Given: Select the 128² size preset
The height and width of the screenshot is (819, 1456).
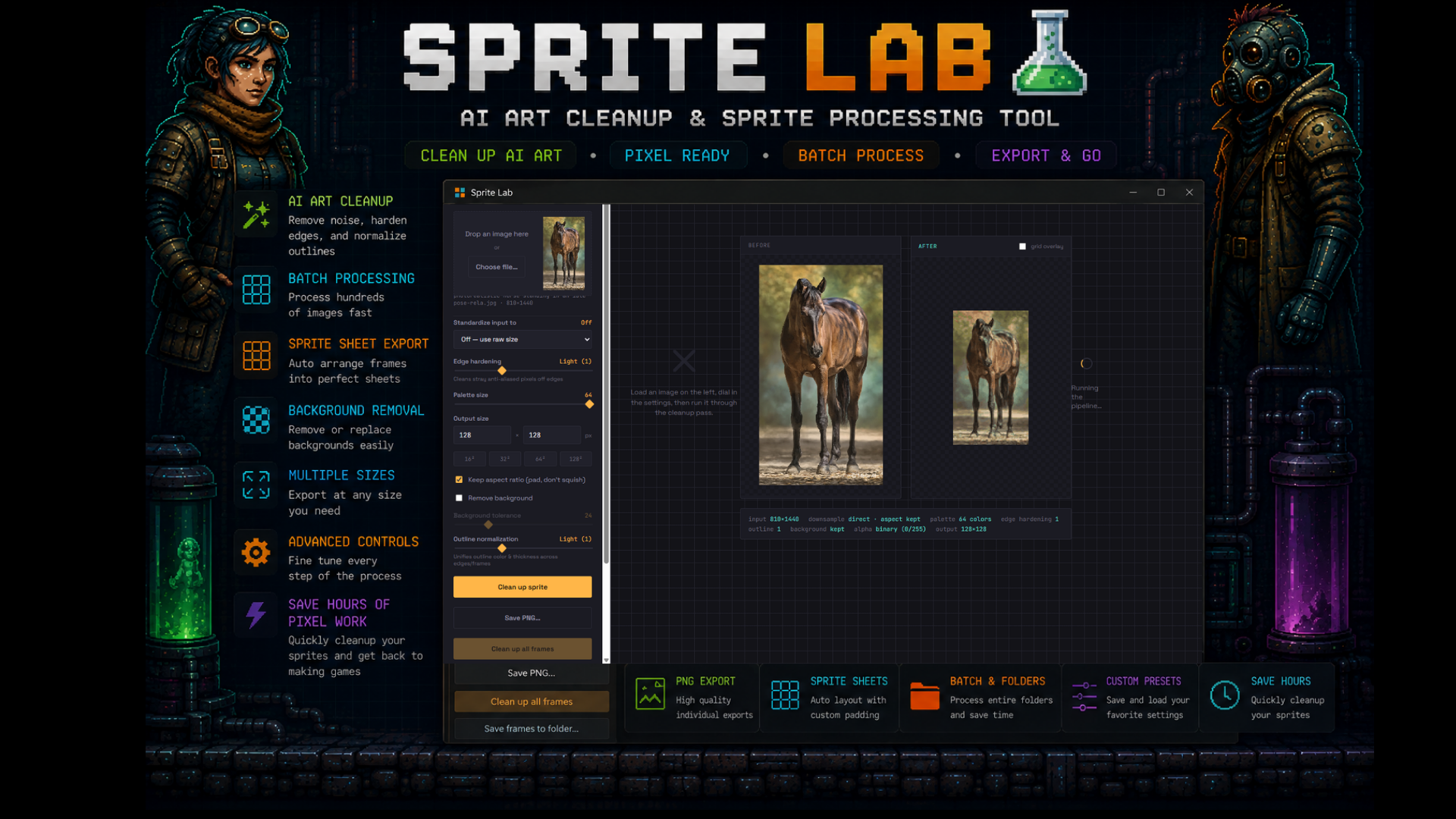Looking at the screenshot, I should tap(576, 459).
